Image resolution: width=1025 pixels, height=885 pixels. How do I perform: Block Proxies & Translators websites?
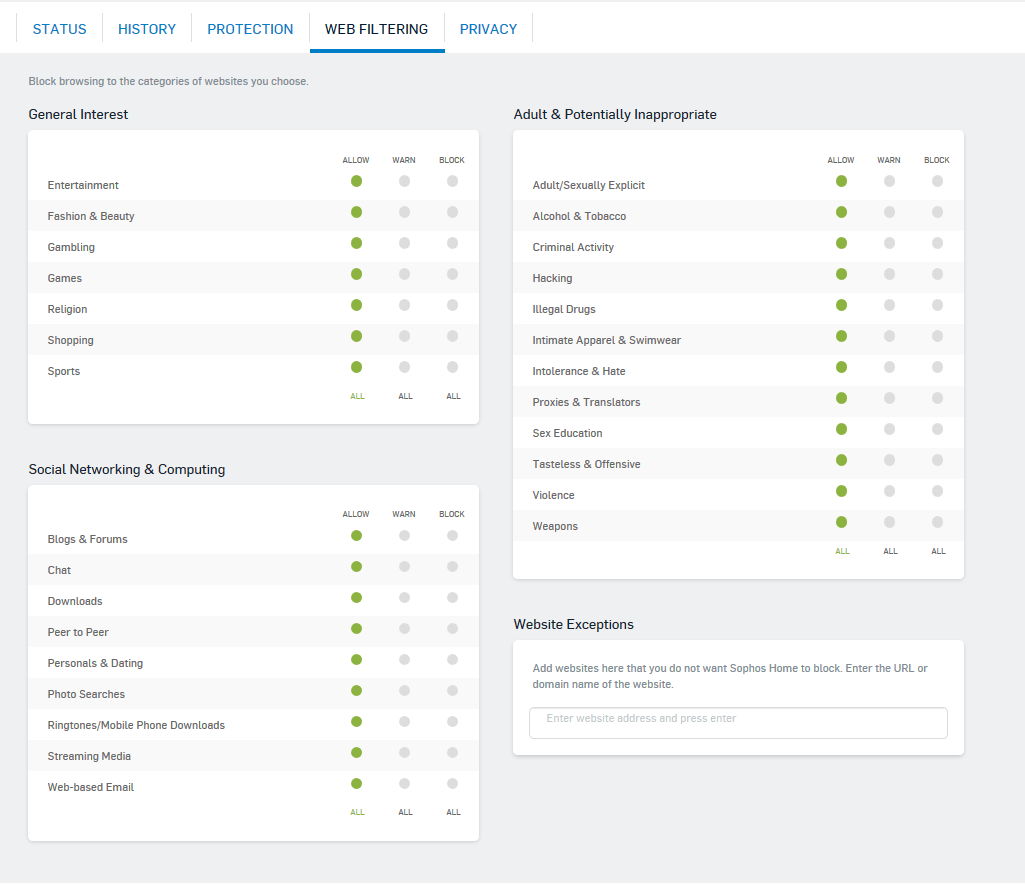click(937, 398)
